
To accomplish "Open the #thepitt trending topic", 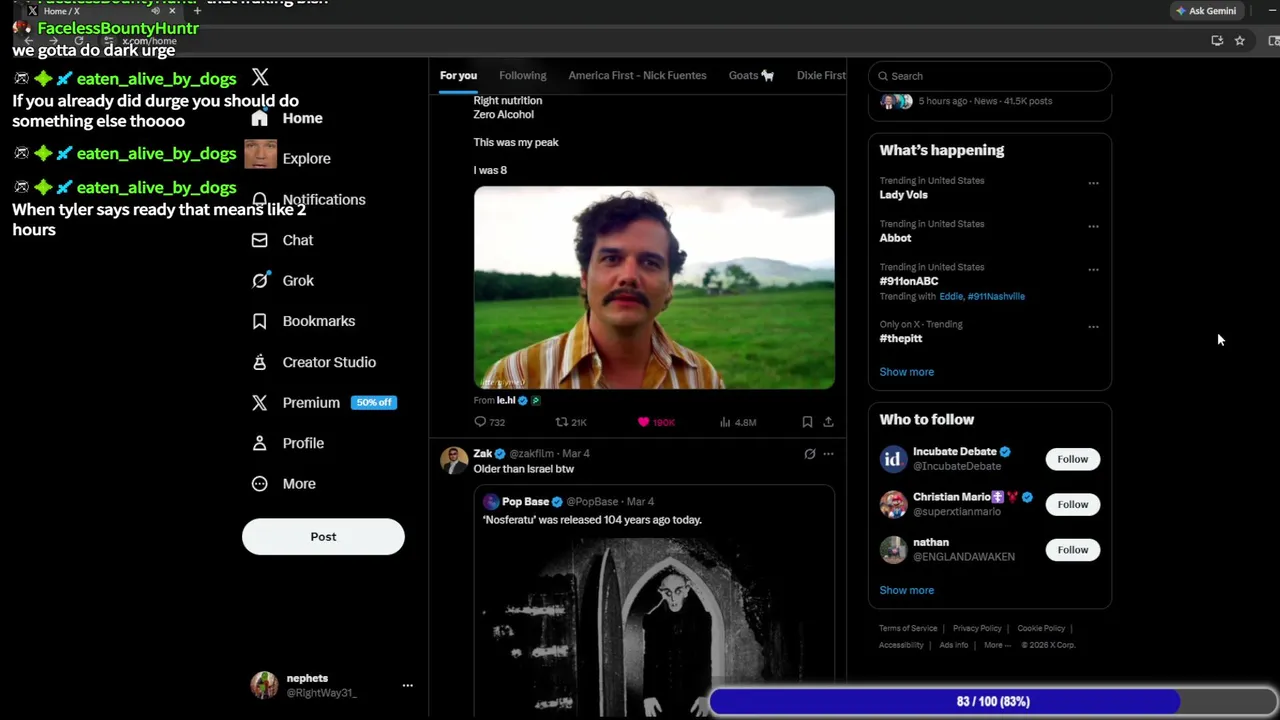I will click(x=900, y=339).
